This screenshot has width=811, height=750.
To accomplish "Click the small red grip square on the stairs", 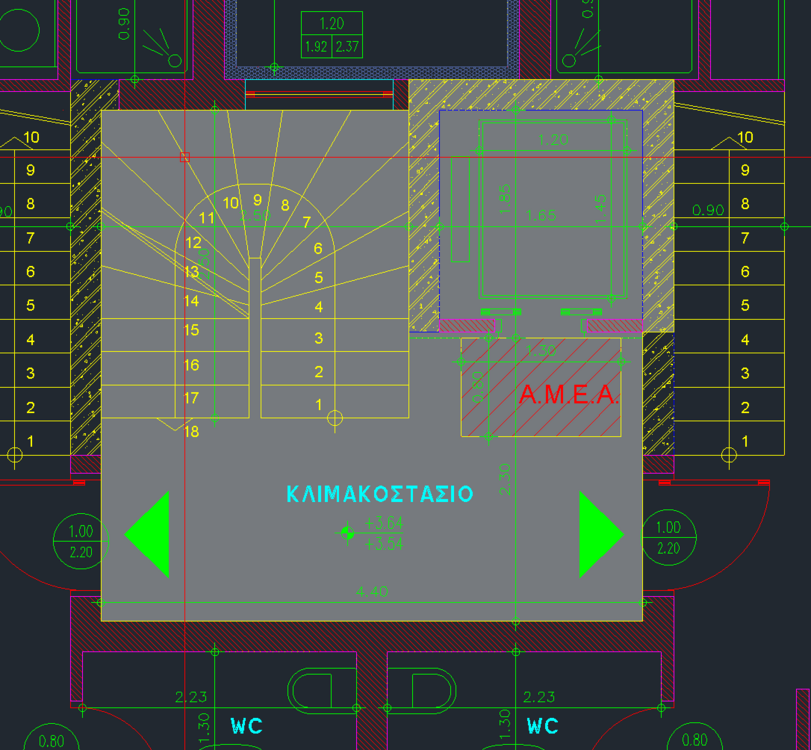I will (x=184, y=157).
